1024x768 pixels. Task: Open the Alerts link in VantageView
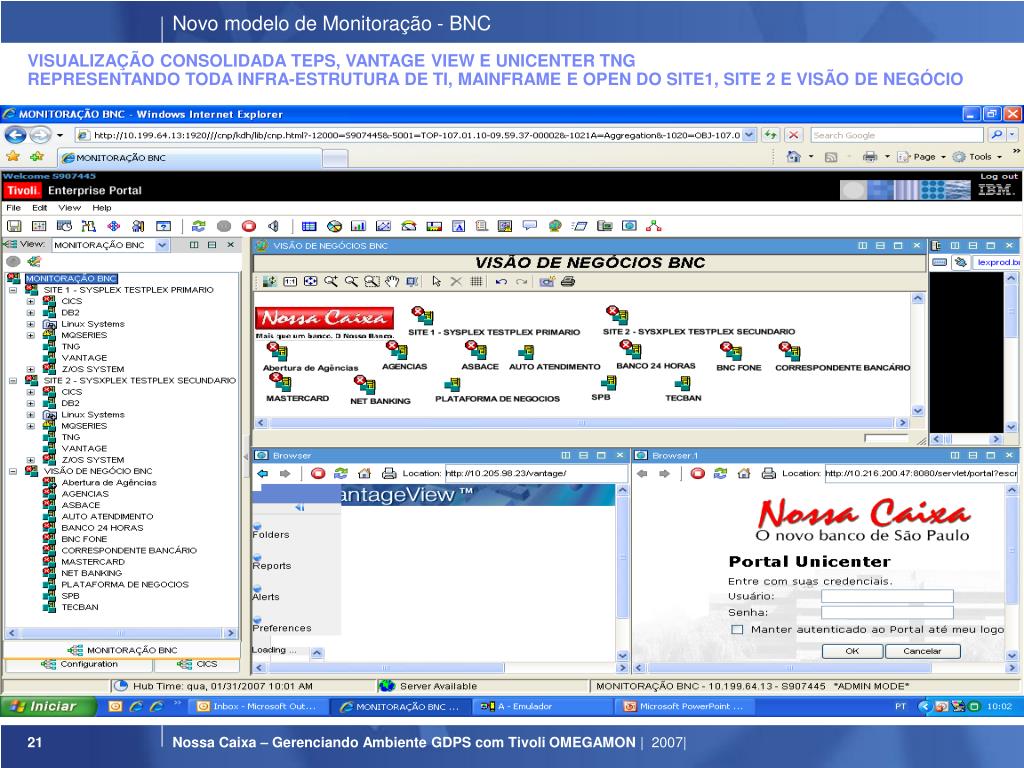click(x=266, y=597)
